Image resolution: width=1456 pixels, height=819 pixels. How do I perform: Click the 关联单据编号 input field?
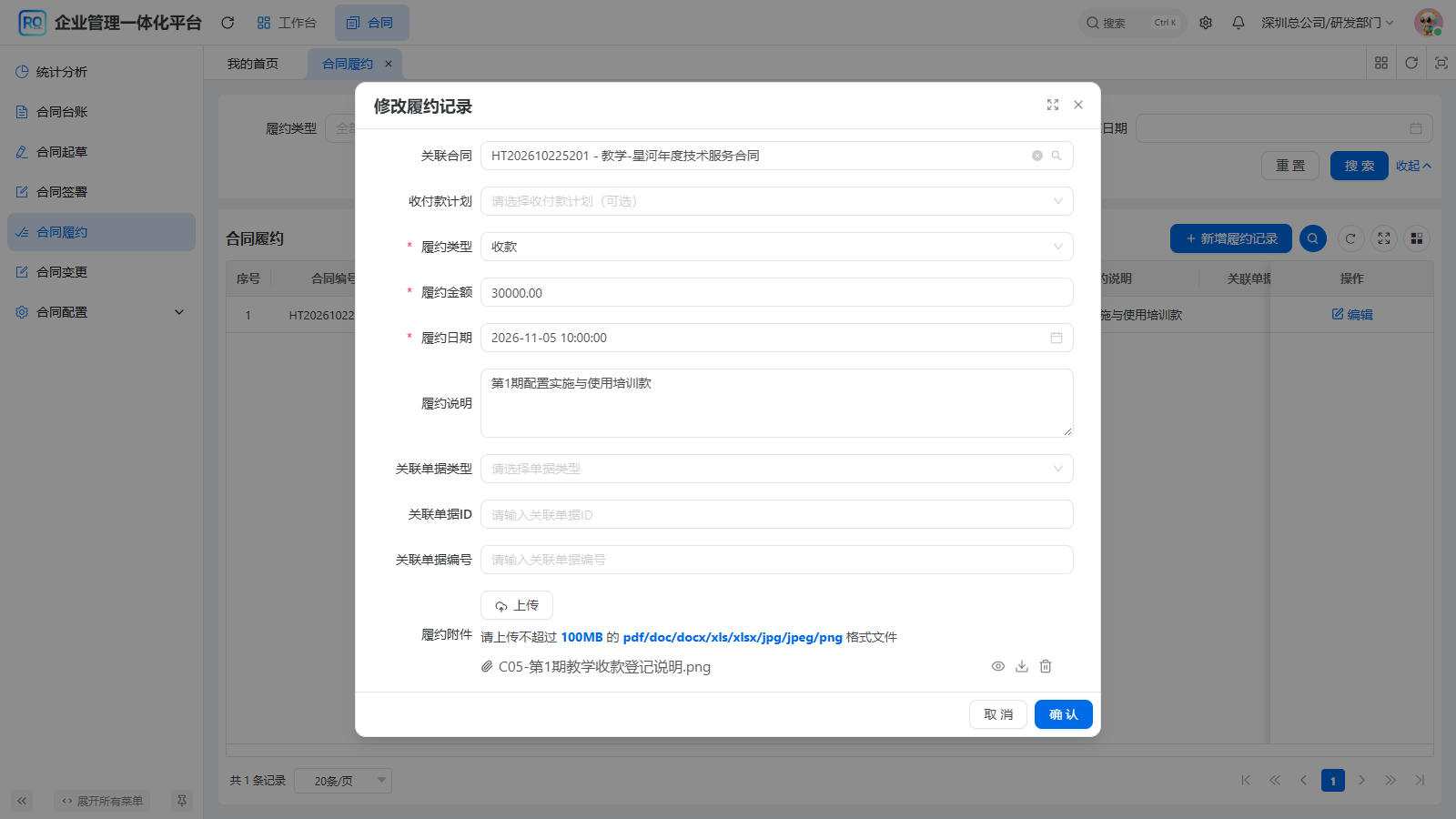click(x=777, y=560)
